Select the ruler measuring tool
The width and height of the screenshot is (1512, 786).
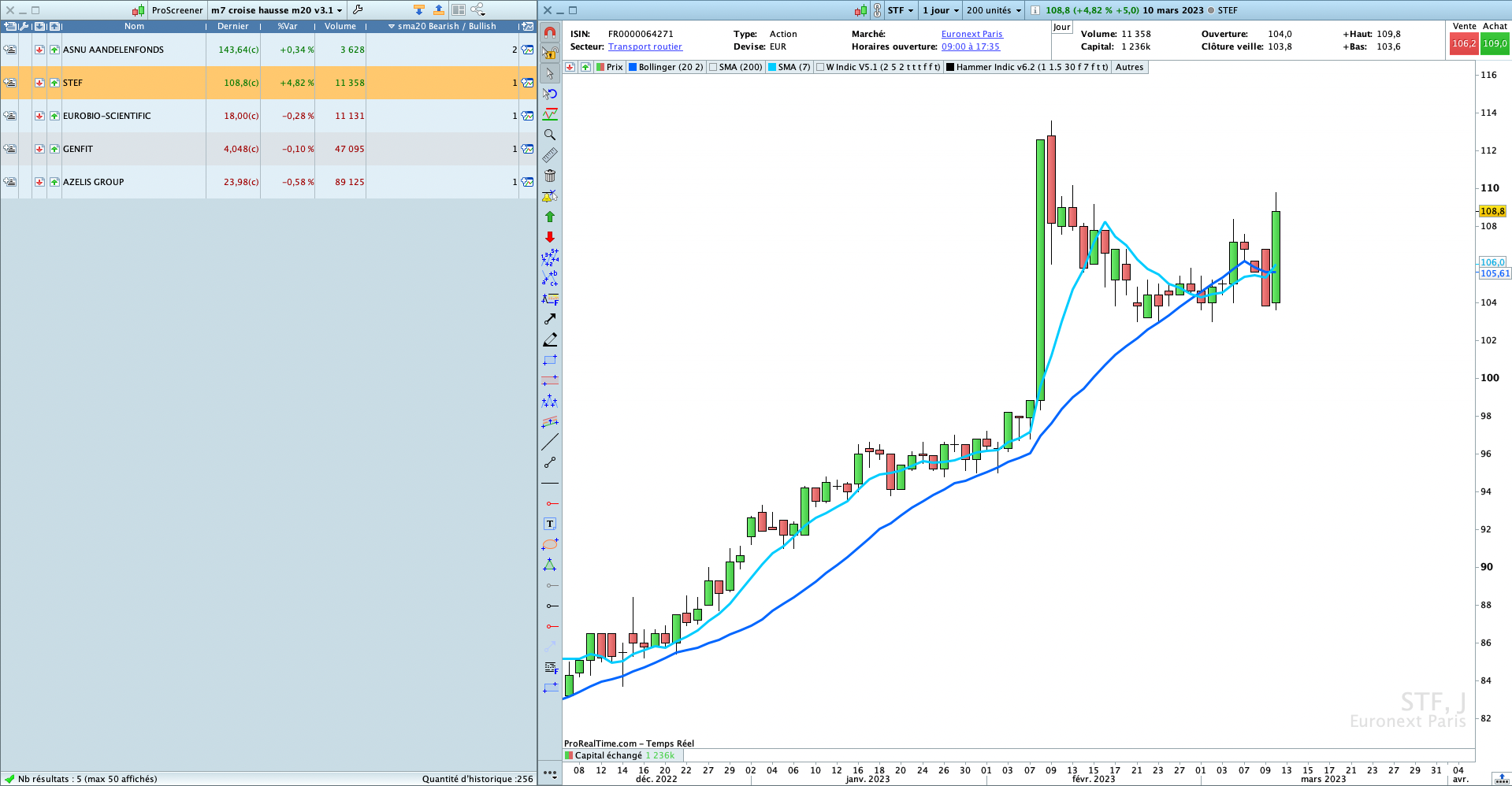(x=550, y=155)
